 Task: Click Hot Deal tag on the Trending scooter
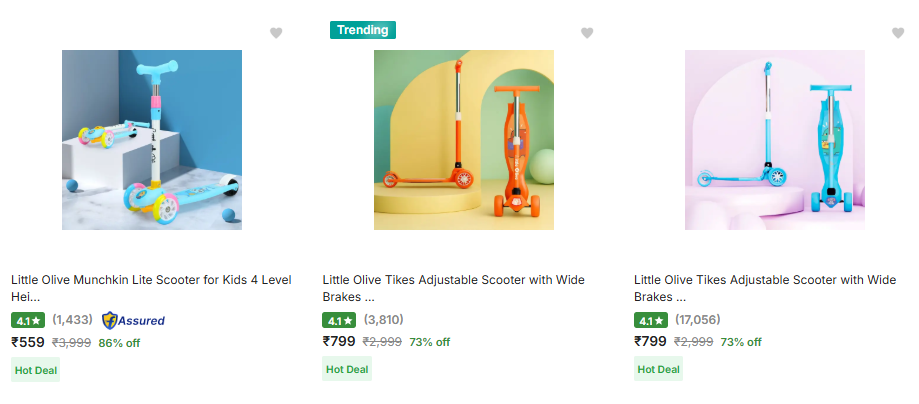(346, 369)
